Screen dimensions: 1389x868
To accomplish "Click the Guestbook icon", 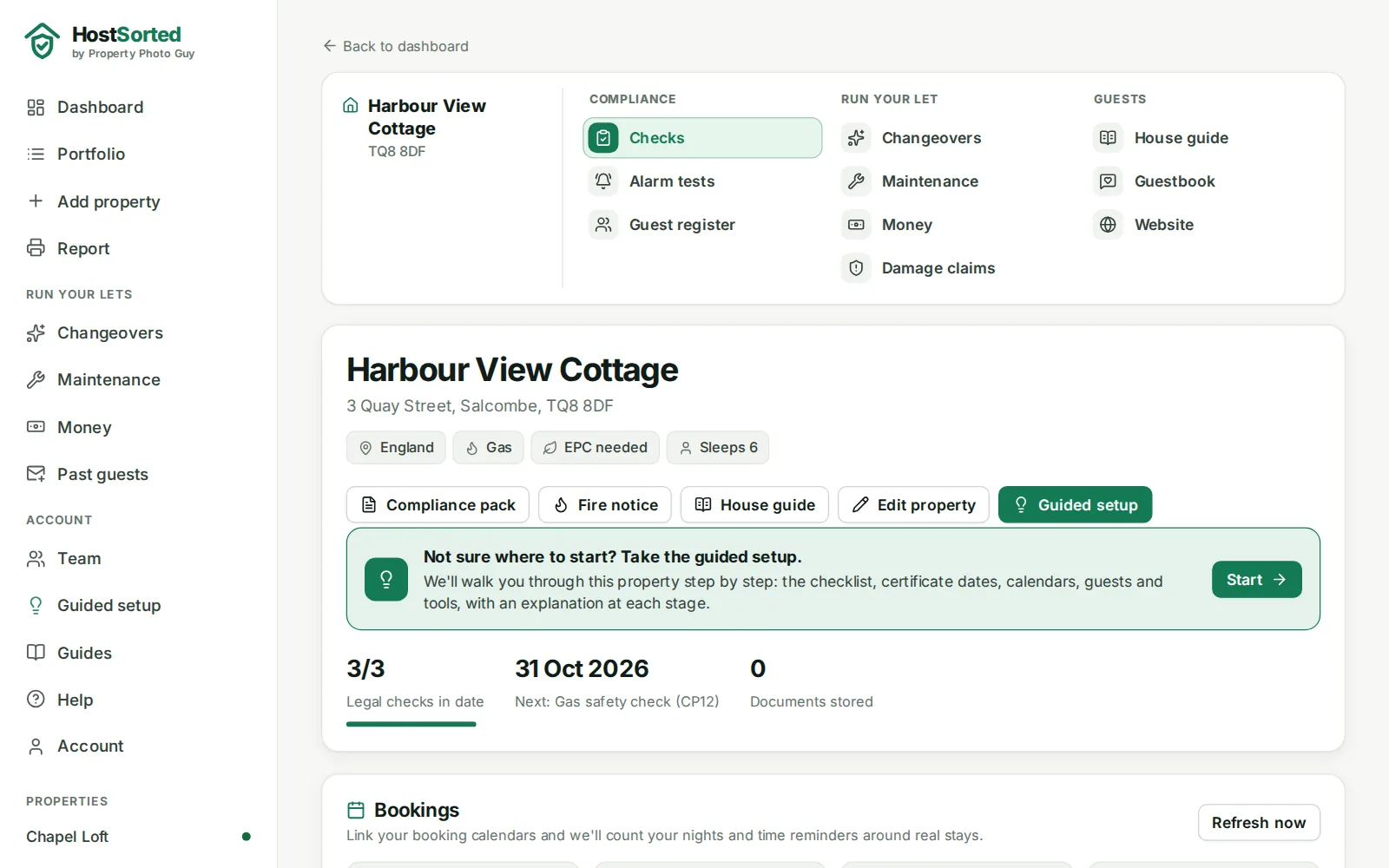I will pos(1108,181).
